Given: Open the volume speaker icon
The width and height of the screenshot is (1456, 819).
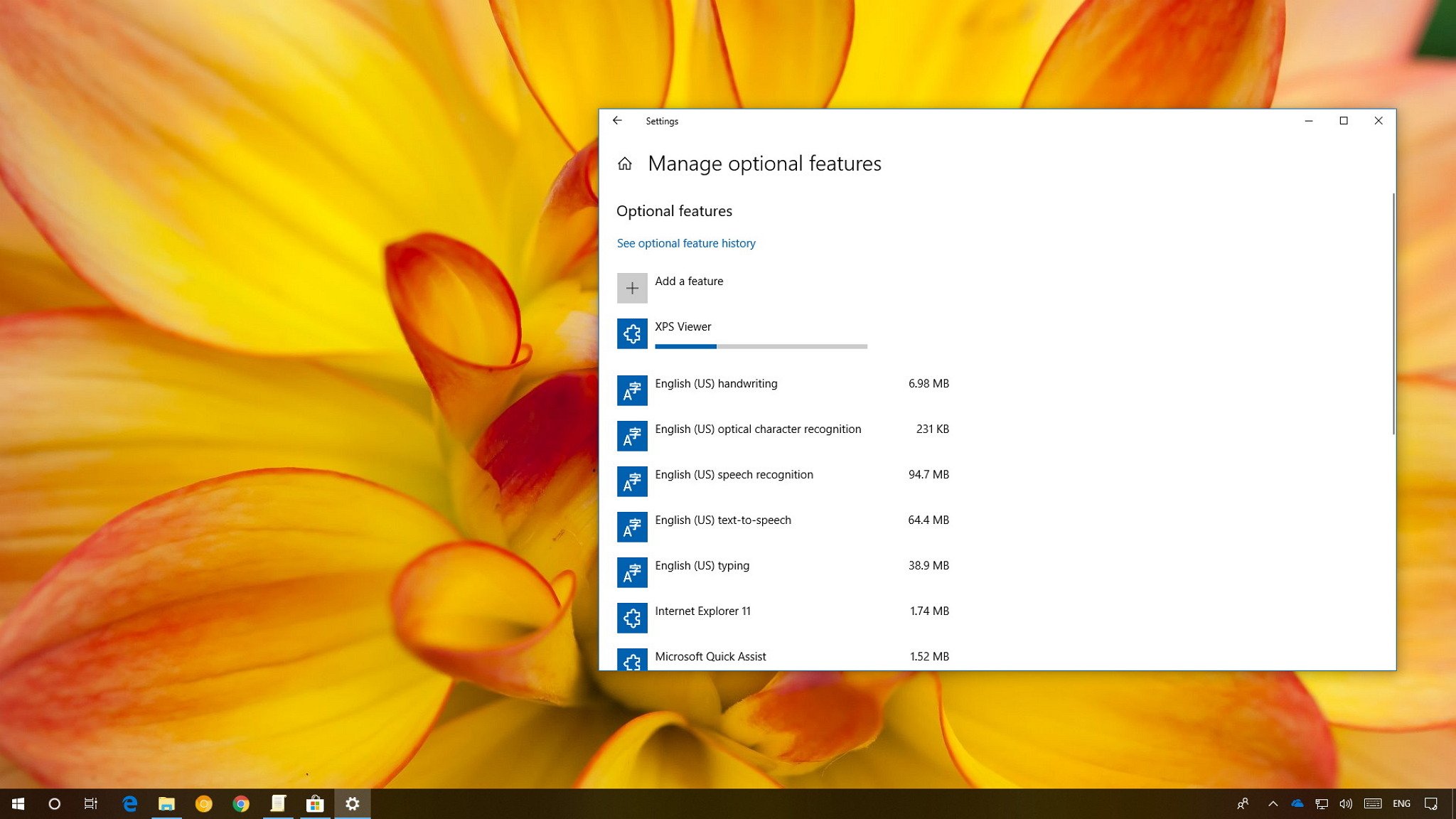Looking at the screenshot, I should pos(1346,804).
